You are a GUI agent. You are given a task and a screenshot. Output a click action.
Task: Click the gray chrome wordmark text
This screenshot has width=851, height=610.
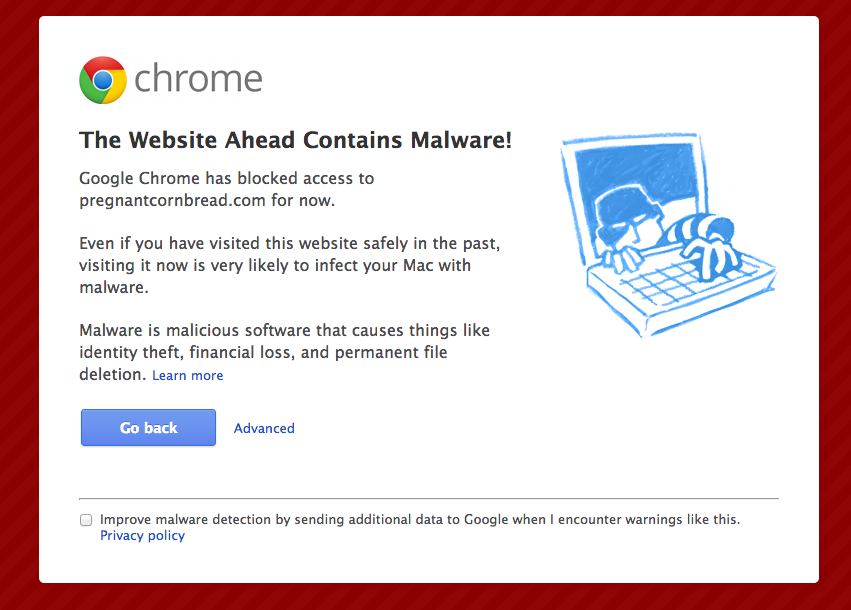pos(198,78)
